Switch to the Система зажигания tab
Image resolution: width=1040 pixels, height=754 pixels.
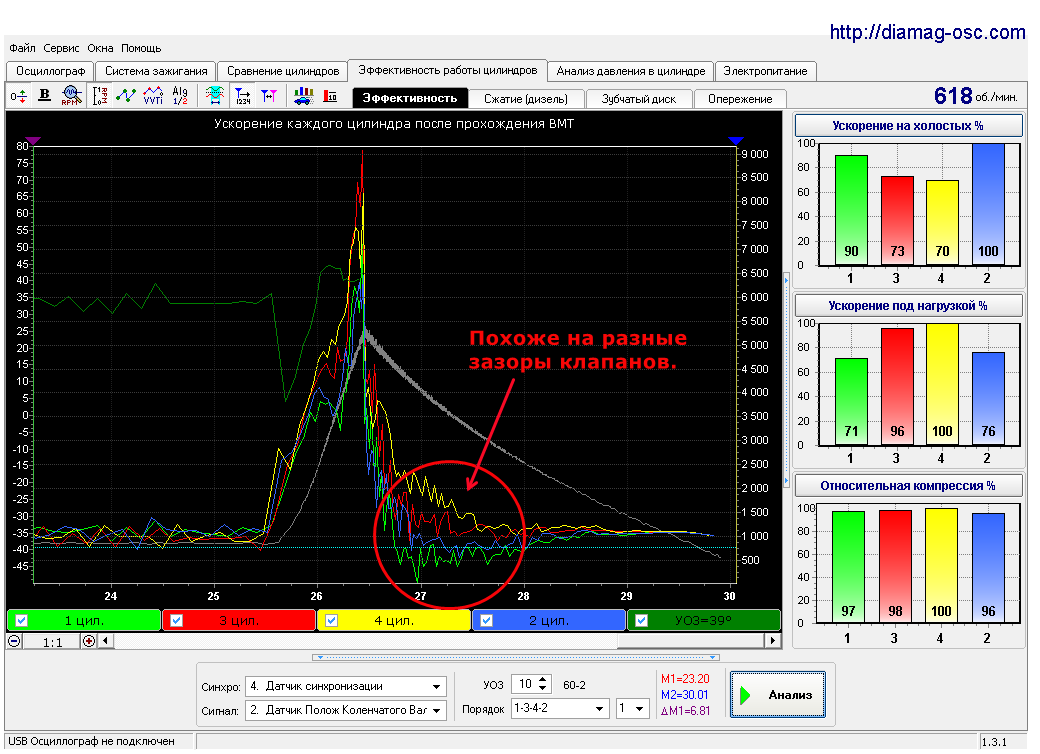(156, 71)
